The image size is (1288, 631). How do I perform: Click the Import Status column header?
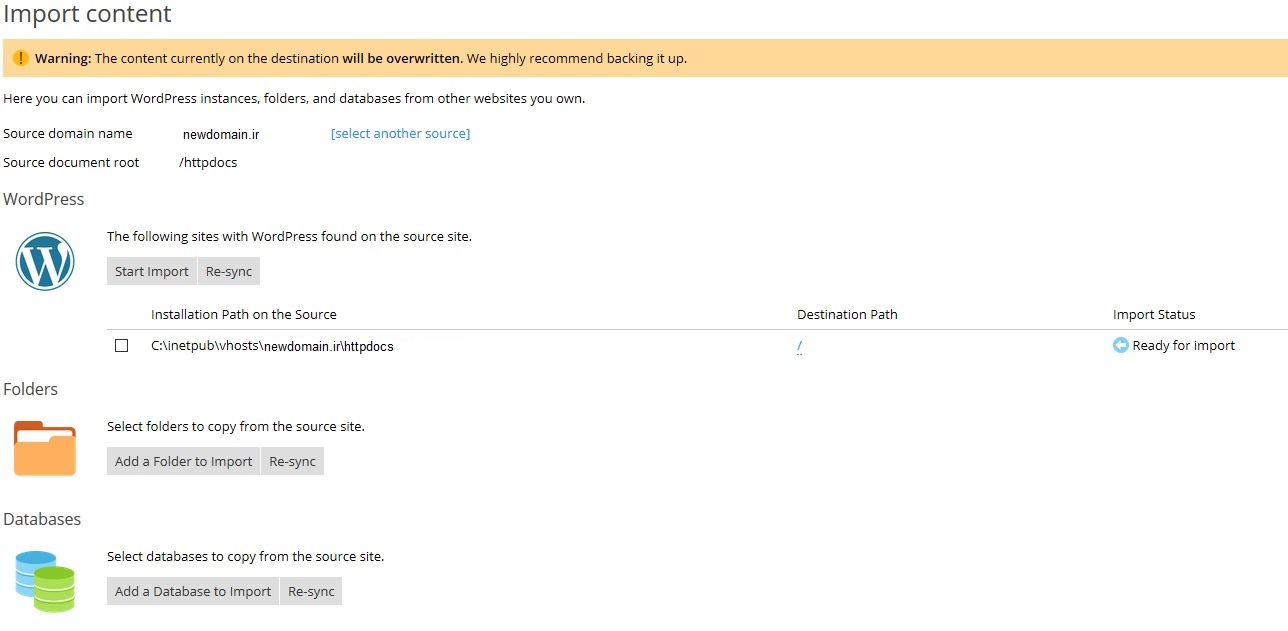(x=1154, y=315)
